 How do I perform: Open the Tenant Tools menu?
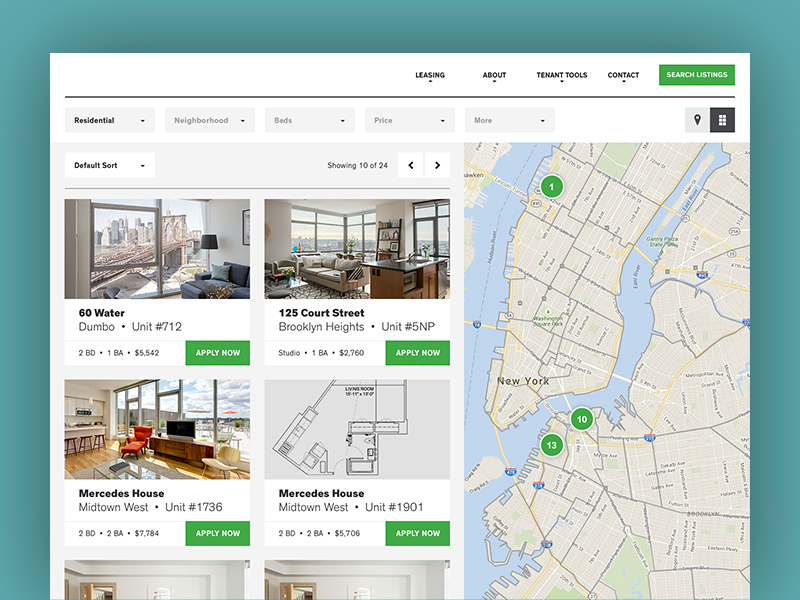(561, 74)
